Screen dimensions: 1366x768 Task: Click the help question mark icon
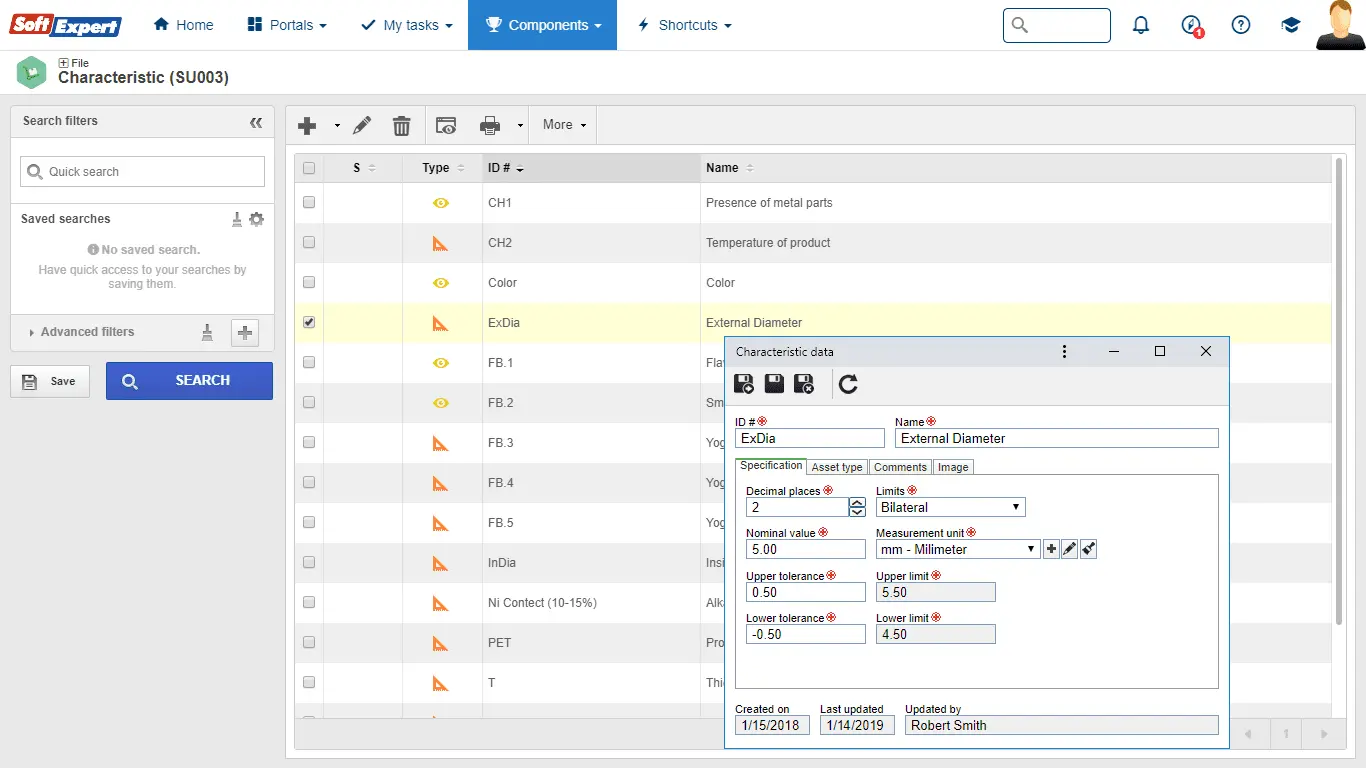[1241, 25]
